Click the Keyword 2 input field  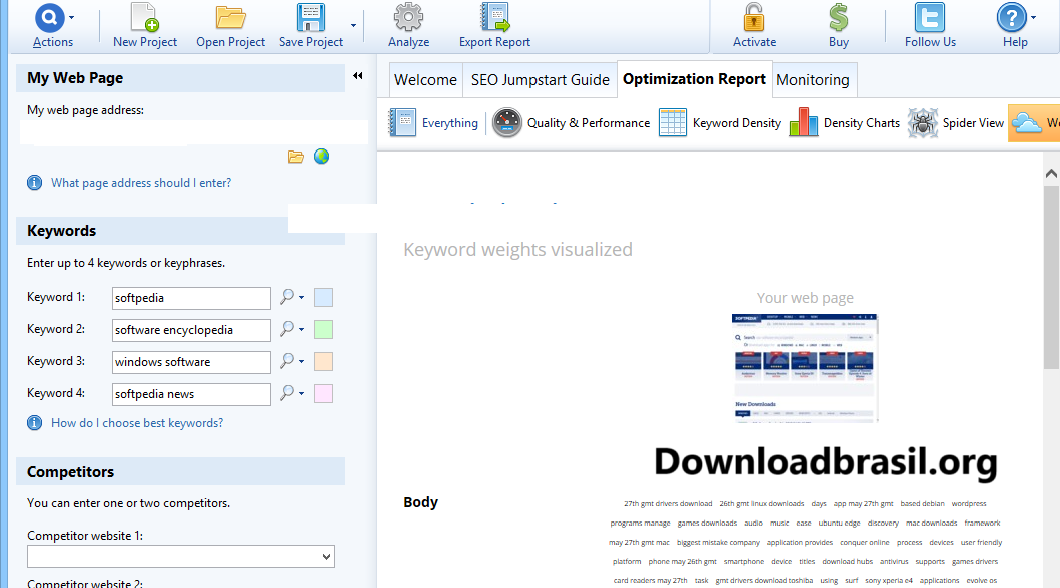[191, 330]
